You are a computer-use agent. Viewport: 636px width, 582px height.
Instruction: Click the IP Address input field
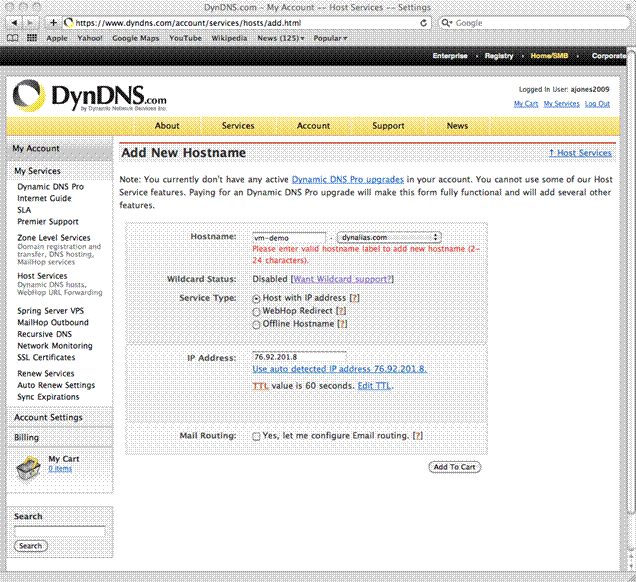299,357
